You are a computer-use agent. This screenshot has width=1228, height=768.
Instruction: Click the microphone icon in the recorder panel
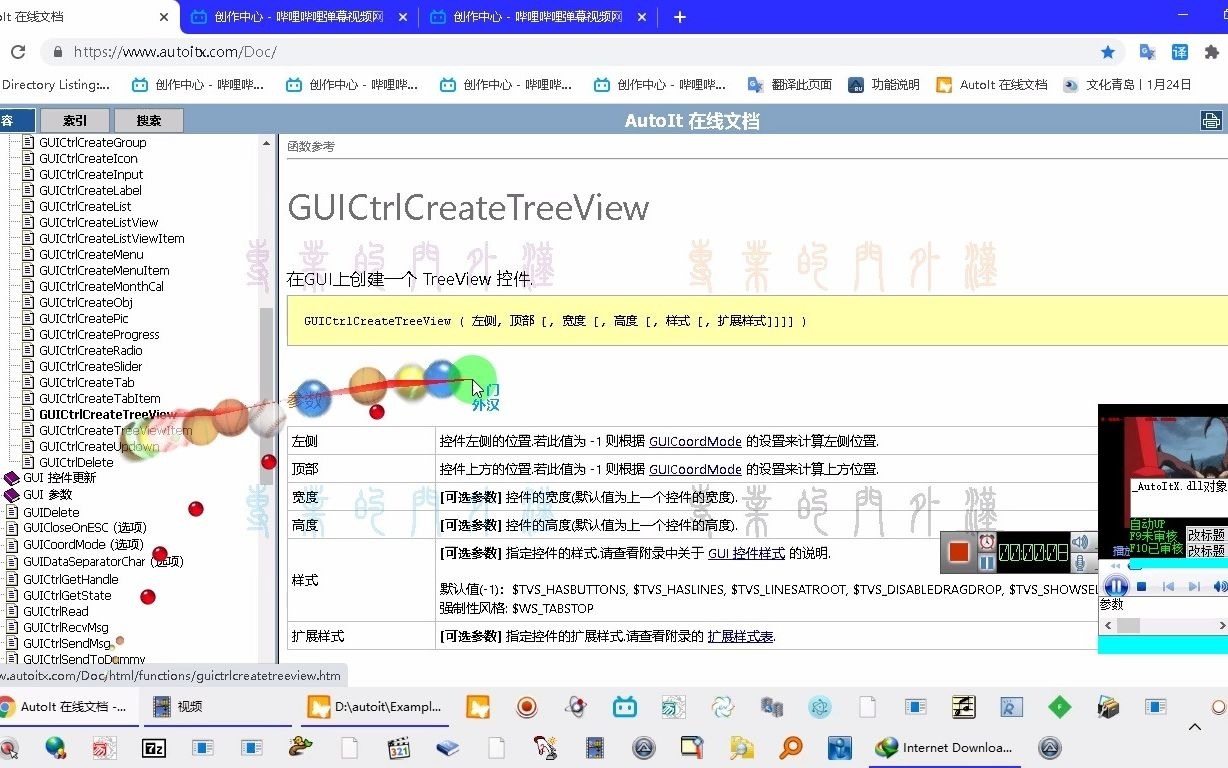click(x=1081, y=563)
